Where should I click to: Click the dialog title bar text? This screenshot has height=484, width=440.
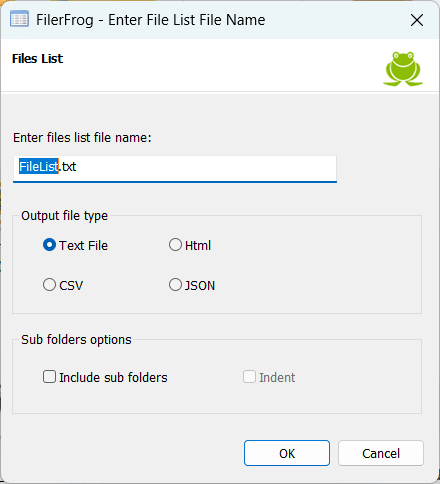(x=151, y=20)
